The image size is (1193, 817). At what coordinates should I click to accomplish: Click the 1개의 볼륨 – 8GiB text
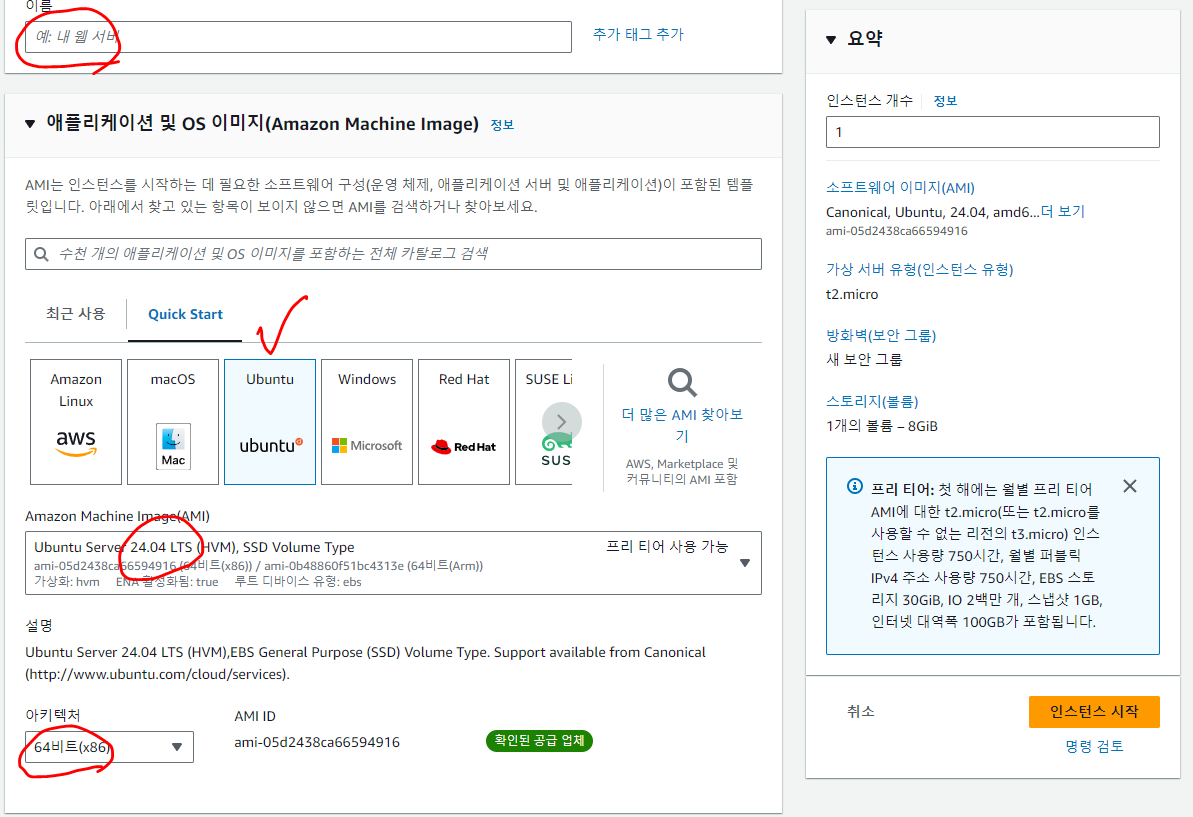882,426
